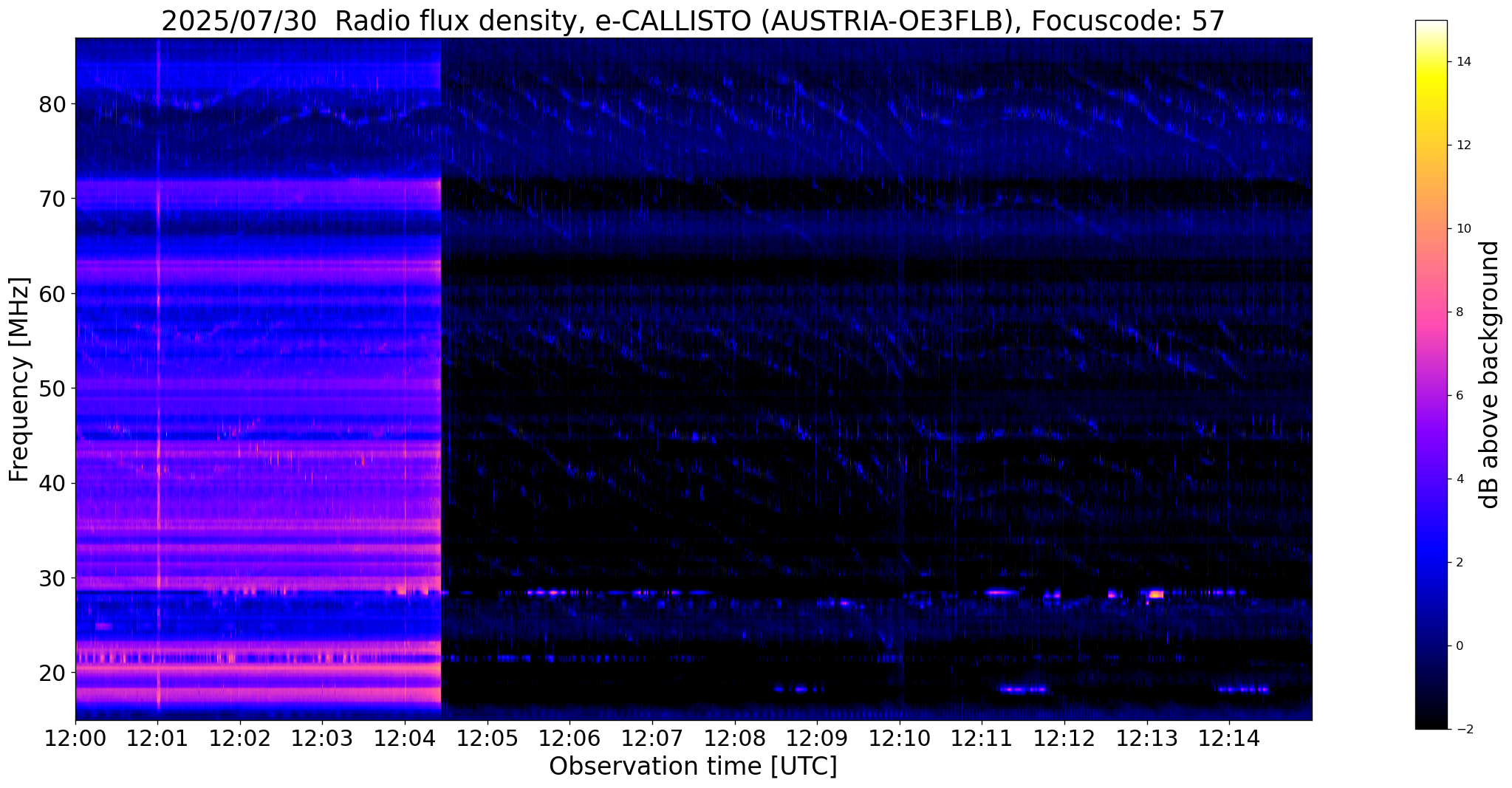Select the 12:02 time tick label

point(240,739)
